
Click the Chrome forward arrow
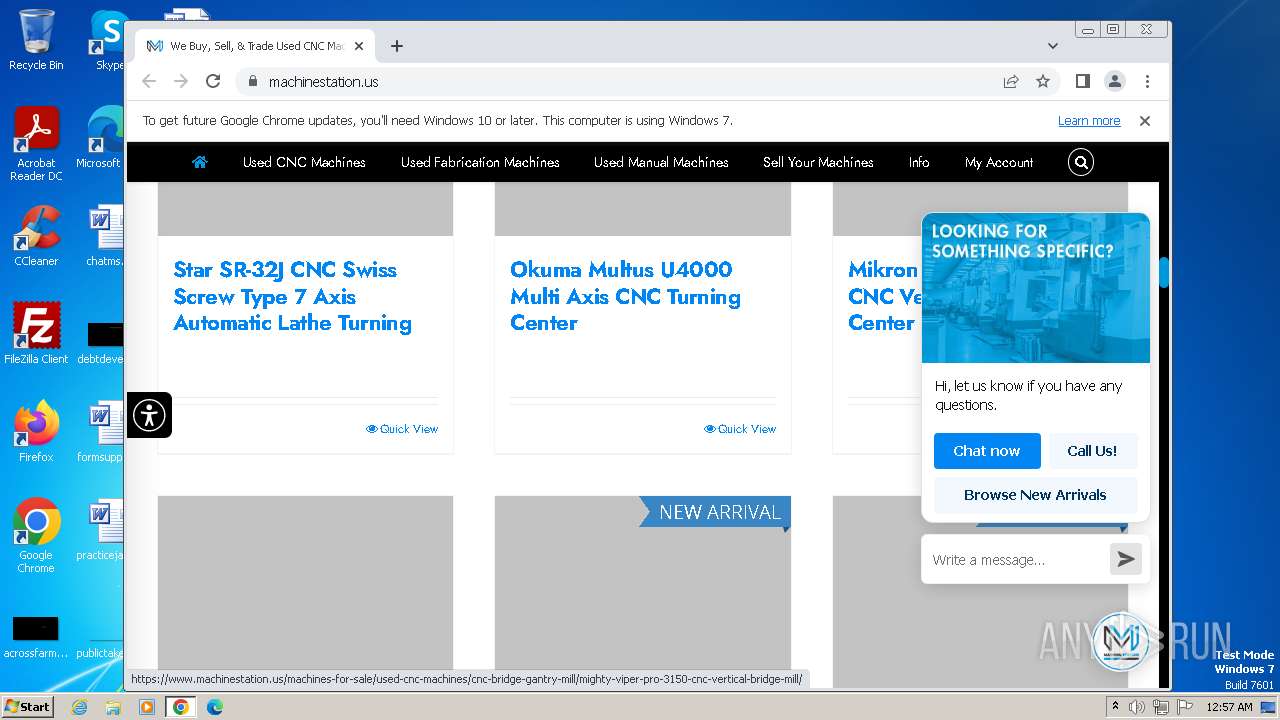[181, 81]
